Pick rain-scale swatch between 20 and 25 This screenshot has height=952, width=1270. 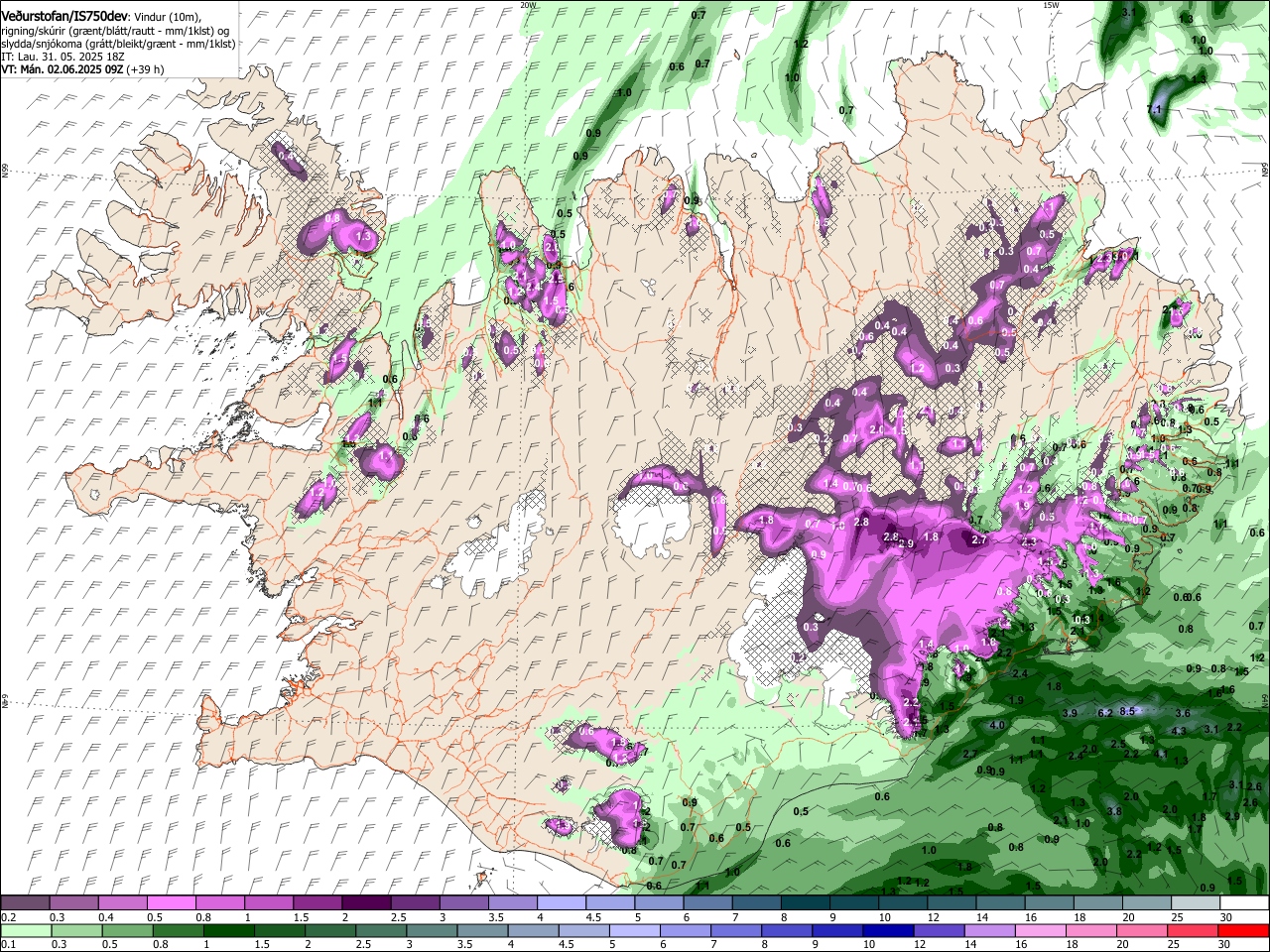pyautogui.click(x=1143, y=931)
